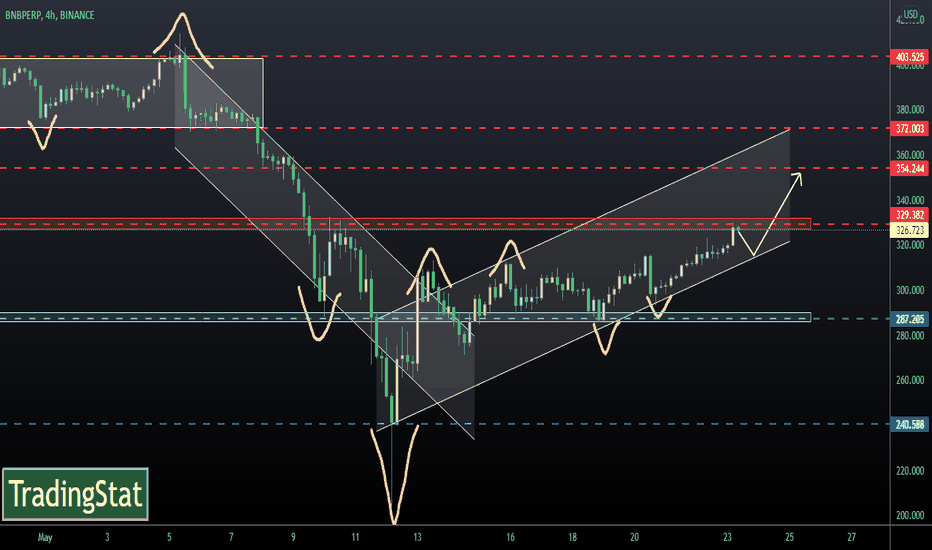This screenshot has height=550, width=932.
Task: Click the 300.000 price axis tick
Action: pyautogui.click(x=910, y=290)
